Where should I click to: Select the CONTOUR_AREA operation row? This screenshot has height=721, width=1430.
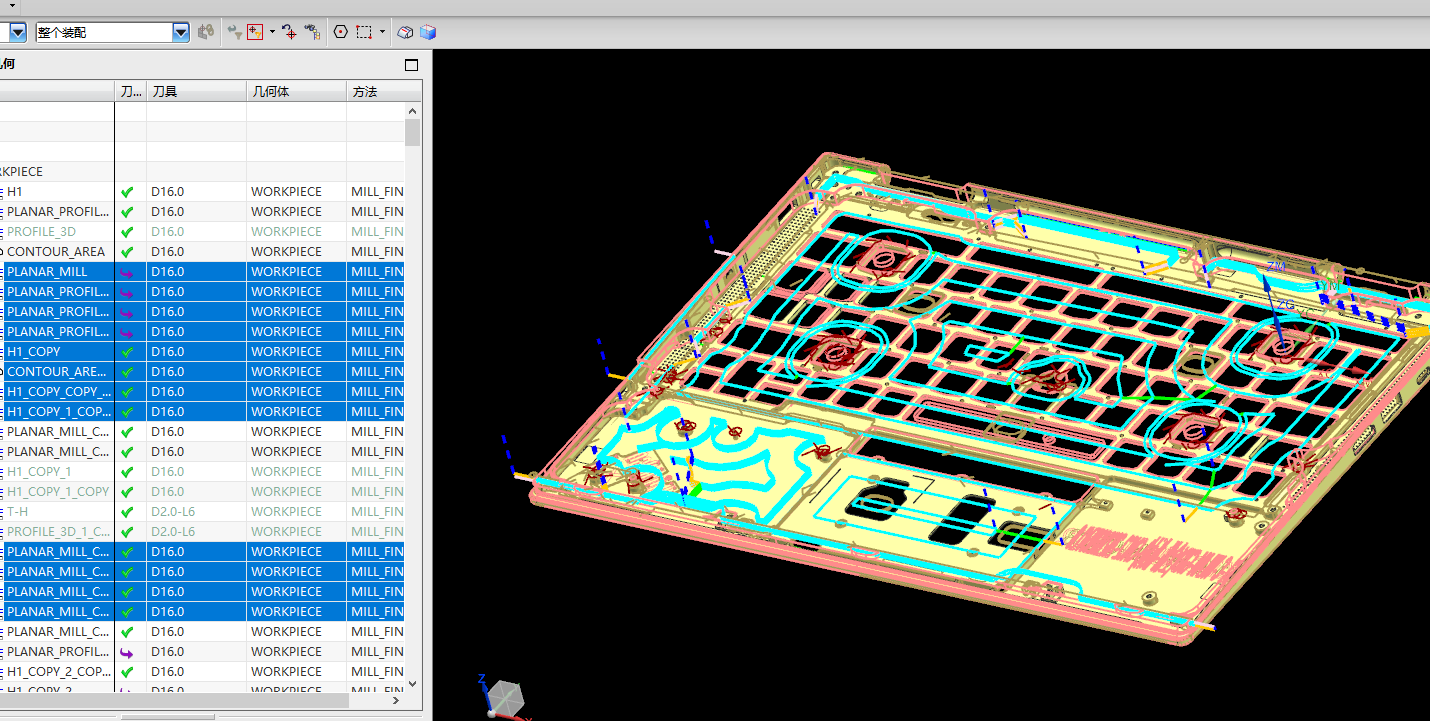click(57, 251)
